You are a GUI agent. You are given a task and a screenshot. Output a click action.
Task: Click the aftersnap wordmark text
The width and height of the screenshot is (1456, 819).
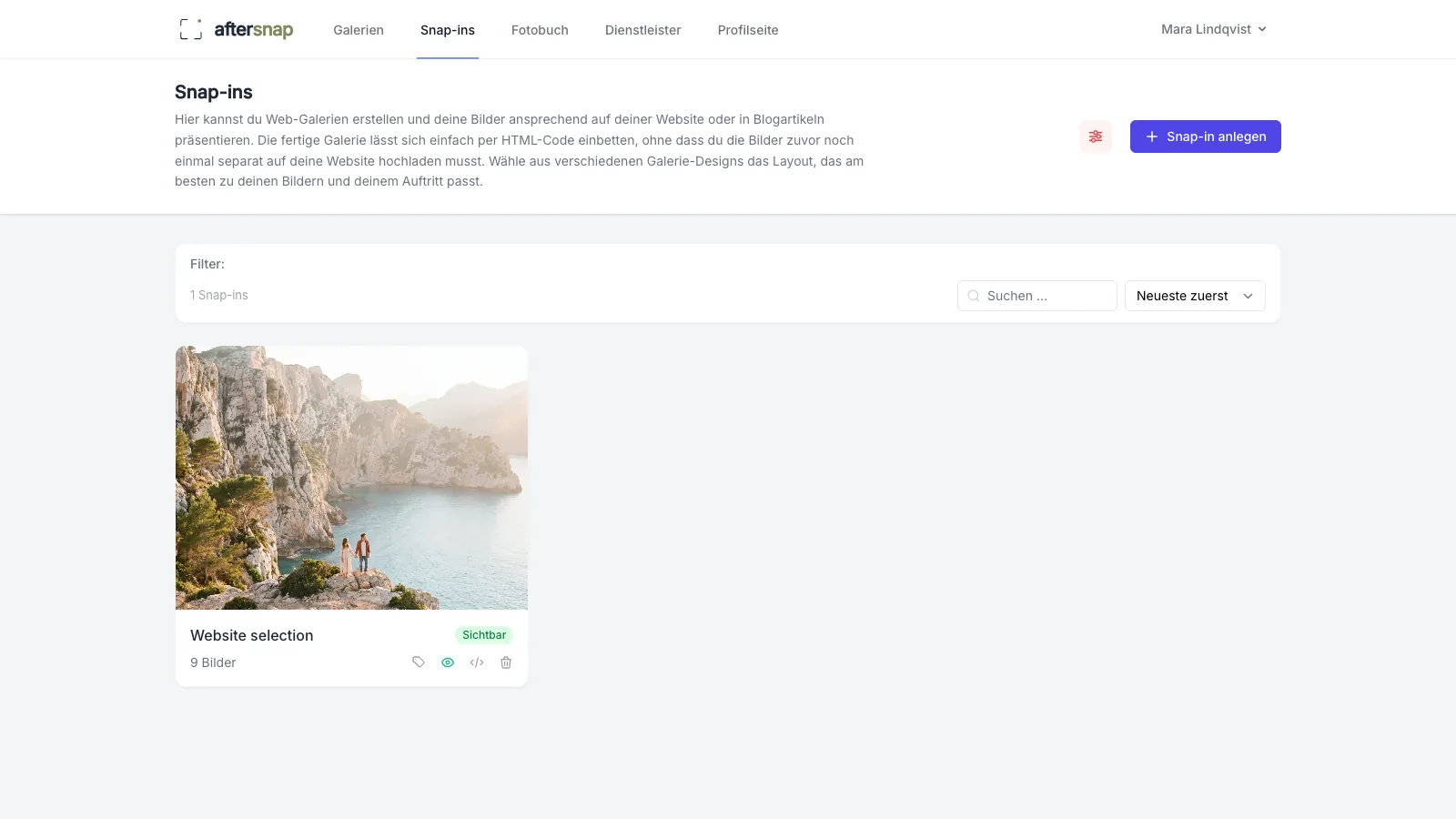point(254,29)
